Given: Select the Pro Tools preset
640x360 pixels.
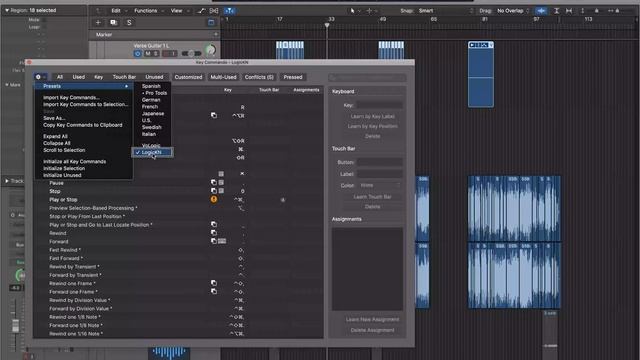Looking at the screenshot, I should [156, 93].
